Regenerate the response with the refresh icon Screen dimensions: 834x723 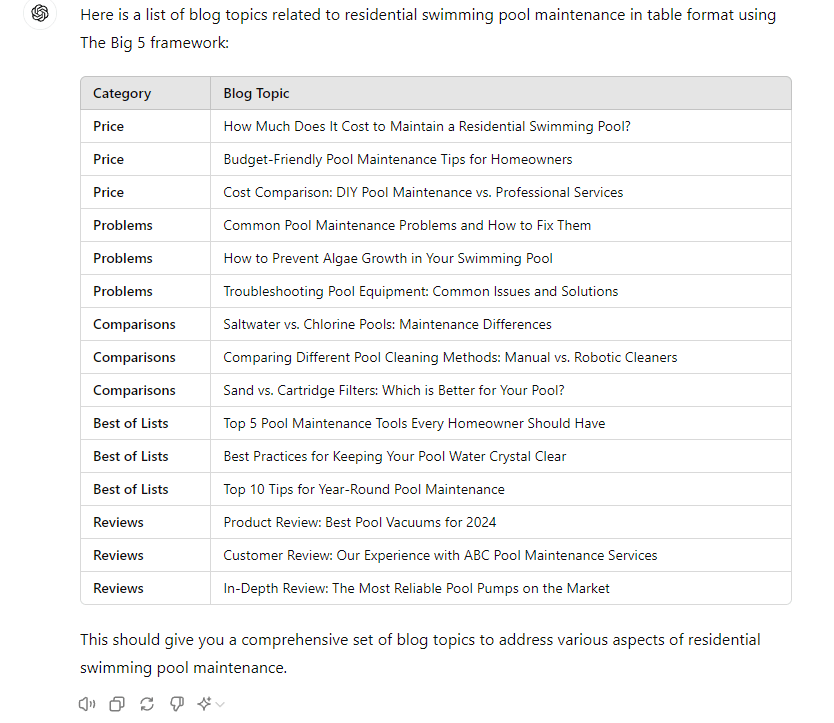147,704
